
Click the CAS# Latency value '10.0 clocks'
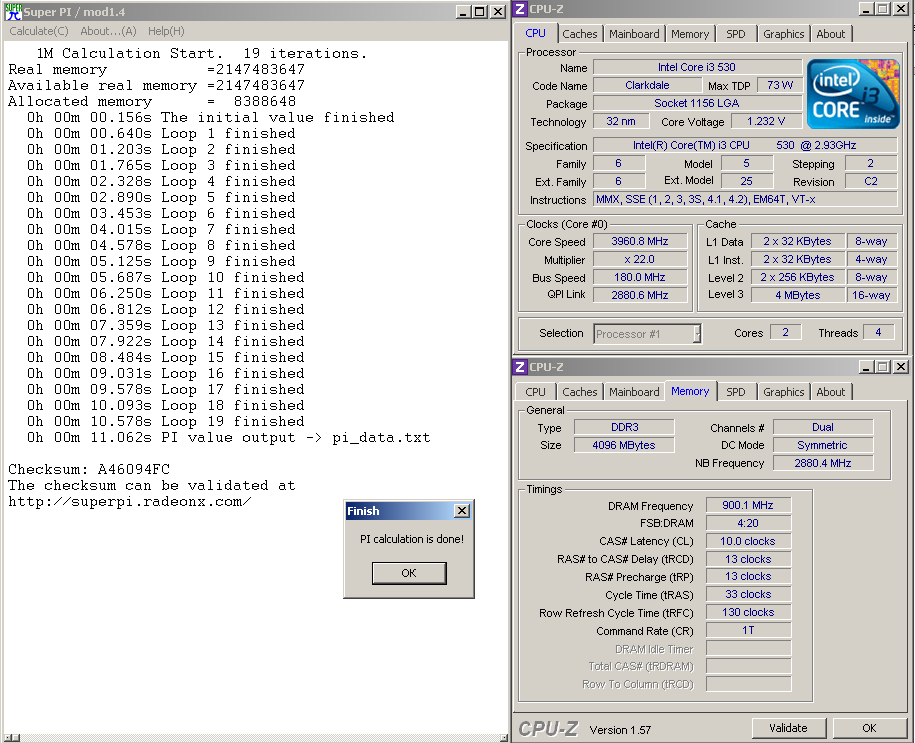click(748, 541)
